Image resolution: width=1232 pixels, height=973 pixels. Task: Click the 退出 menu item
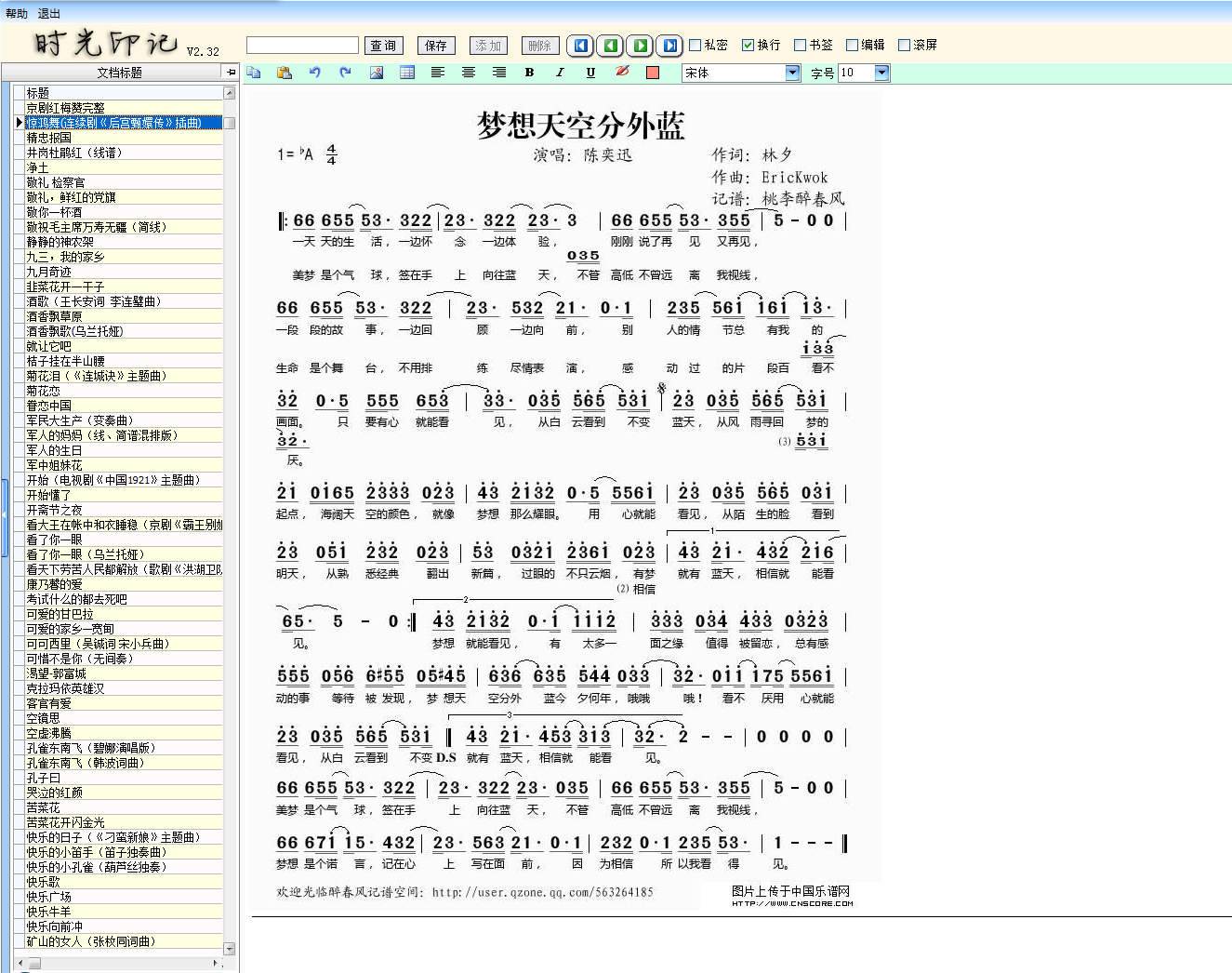(x=49, y=14)
